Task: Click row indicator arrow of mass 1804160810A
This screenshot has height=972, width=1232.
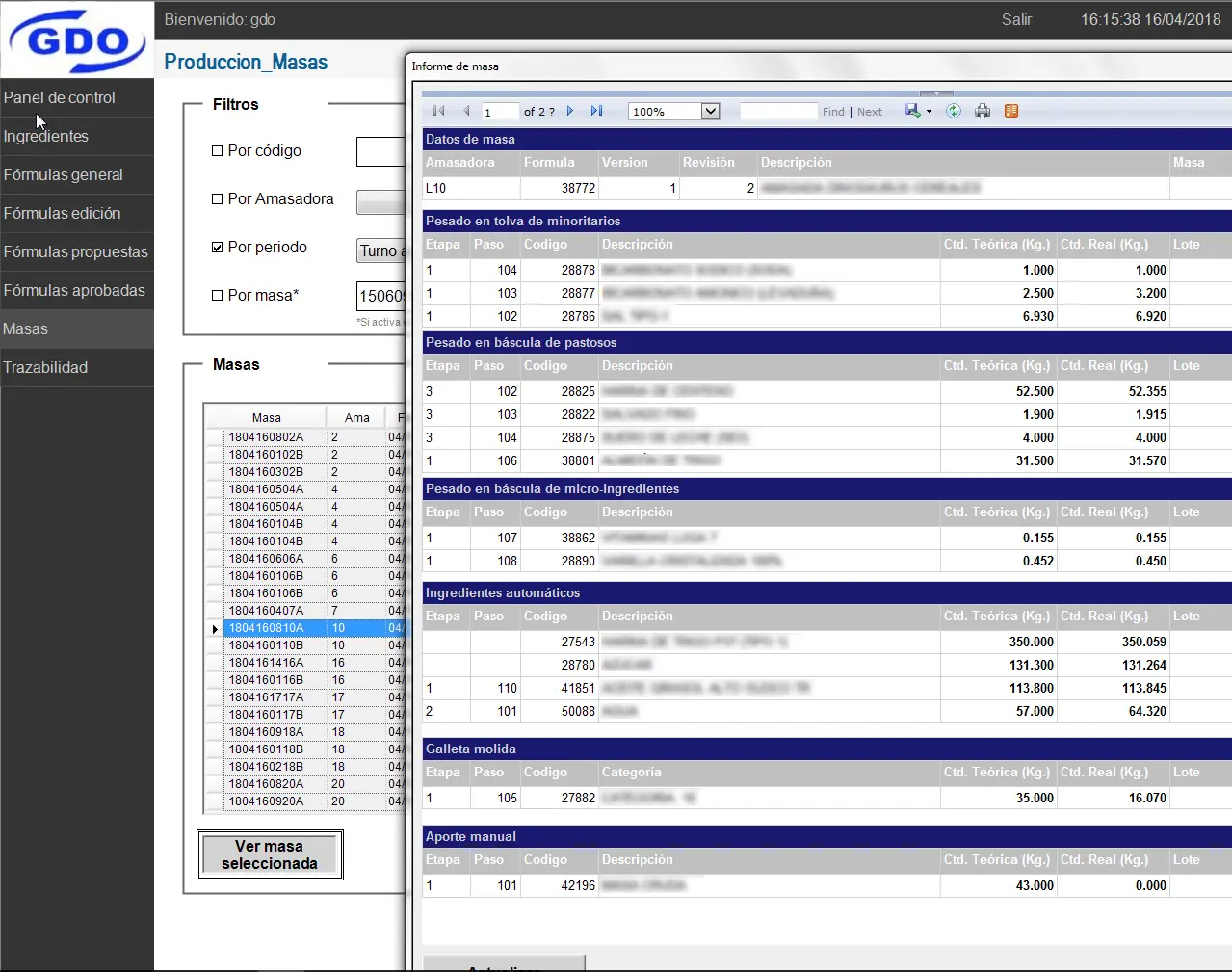Action: point(215,628)
